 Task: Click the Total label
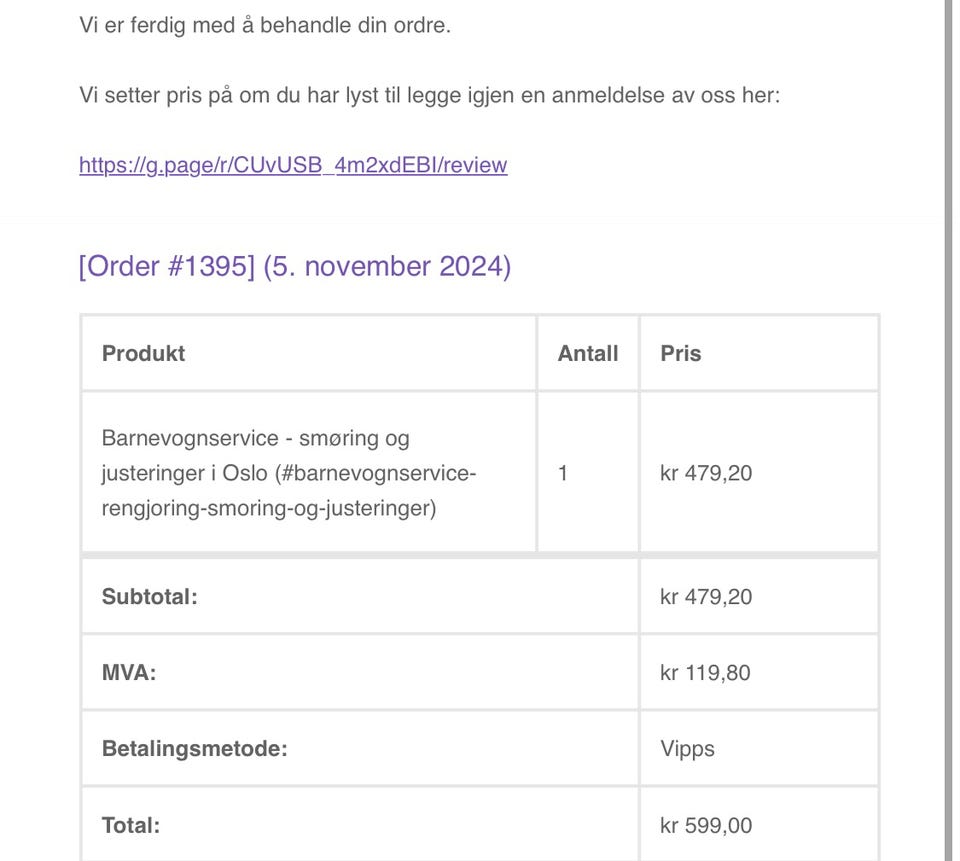[131, 826]
